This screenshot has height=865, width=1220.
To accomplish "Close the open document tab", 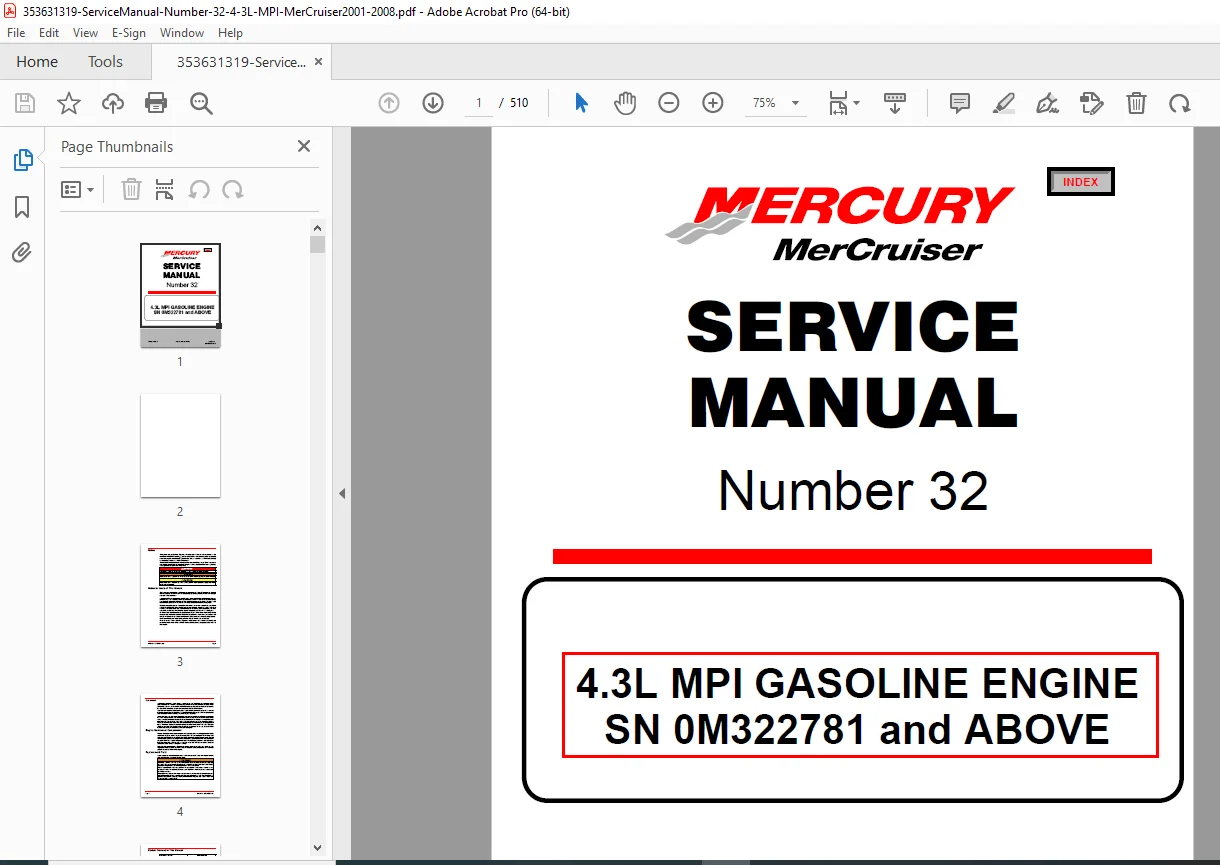I will (x=319, y=62).
